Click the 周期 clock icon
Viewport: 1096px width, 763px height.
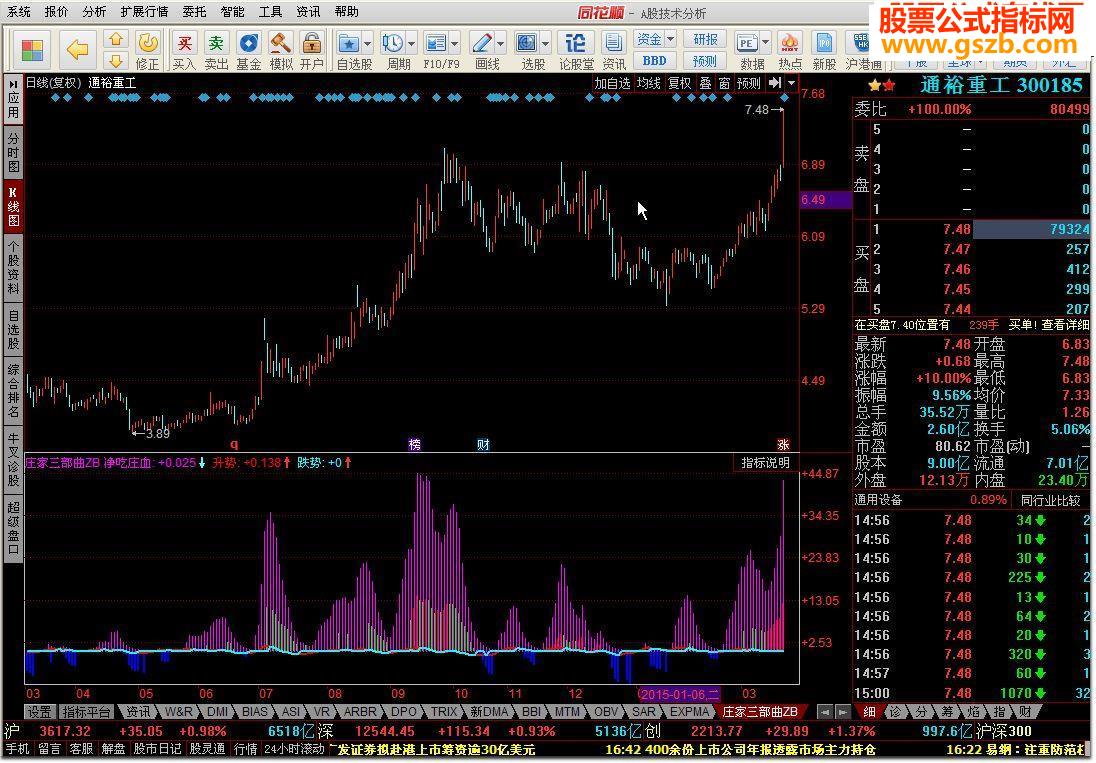[x=391, y=43]
